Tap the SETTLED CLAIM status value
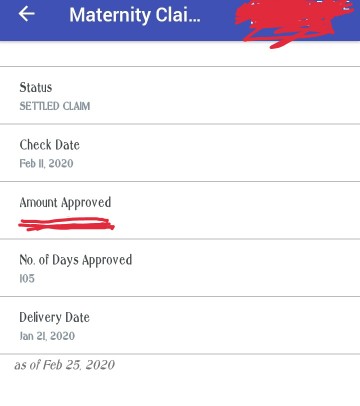The width and height of the screenshot is (360, 406). [55, 106]
